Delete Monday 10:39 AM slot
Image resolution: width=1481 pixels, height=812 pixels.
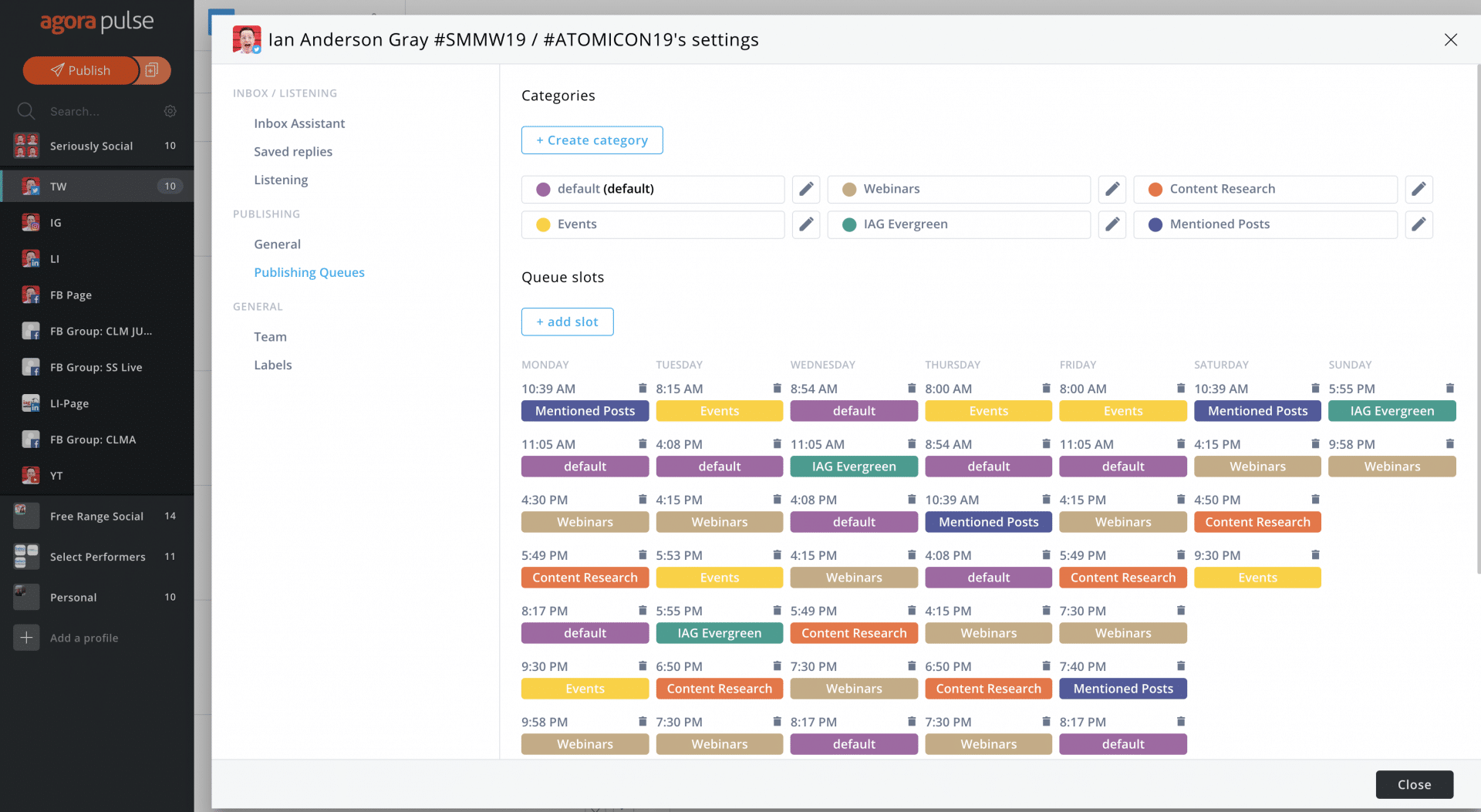[642, 388]
